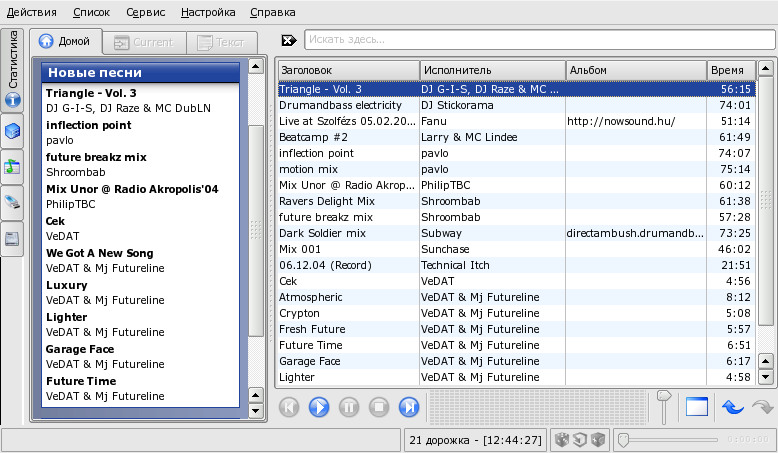The width and height of the screenshot is (778, 453).
Task: Undo playlist change blue arrow
Action: click(733, 407)
